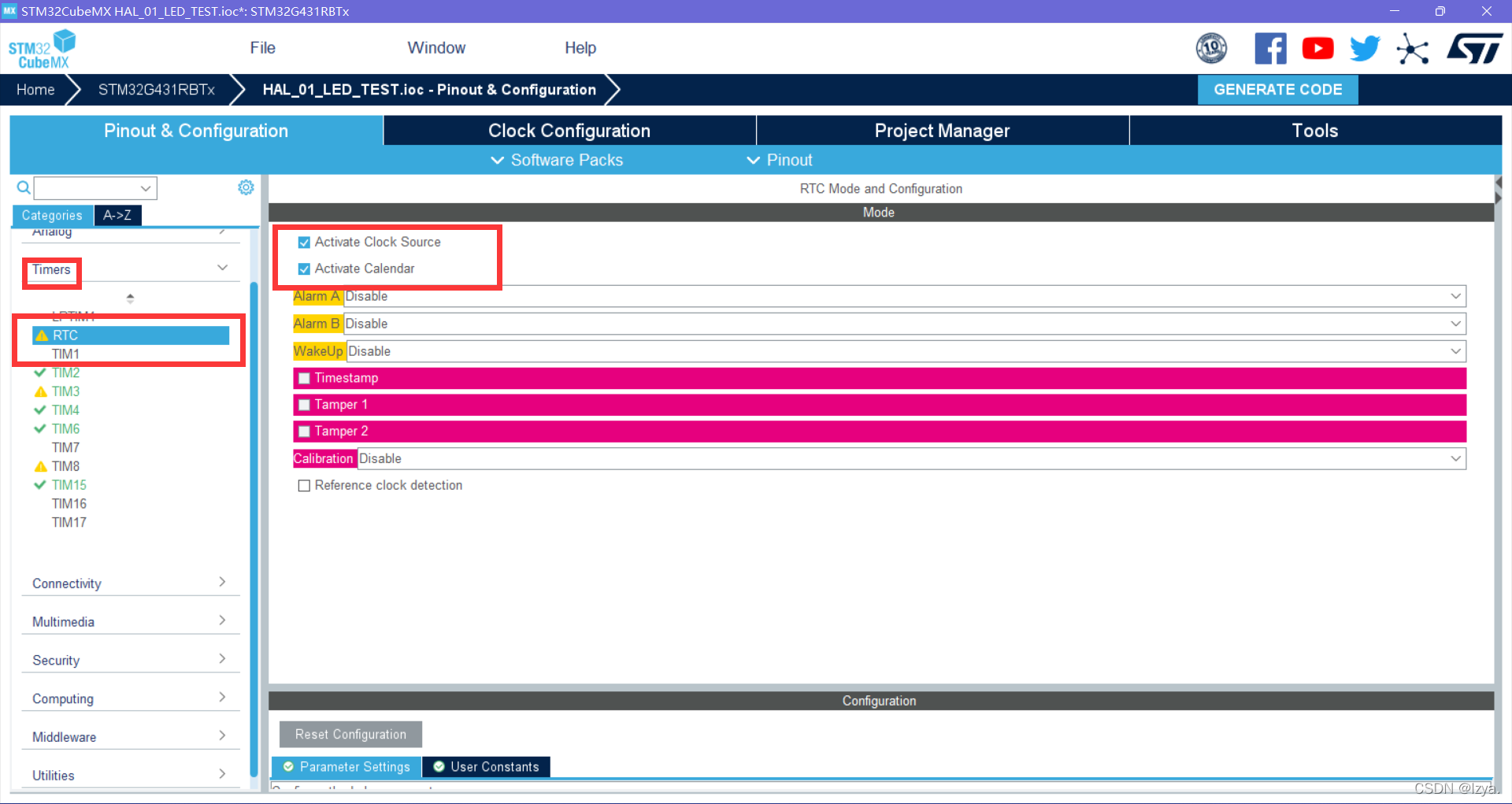Expand the Multimedia category

click(x=131, y=622)
